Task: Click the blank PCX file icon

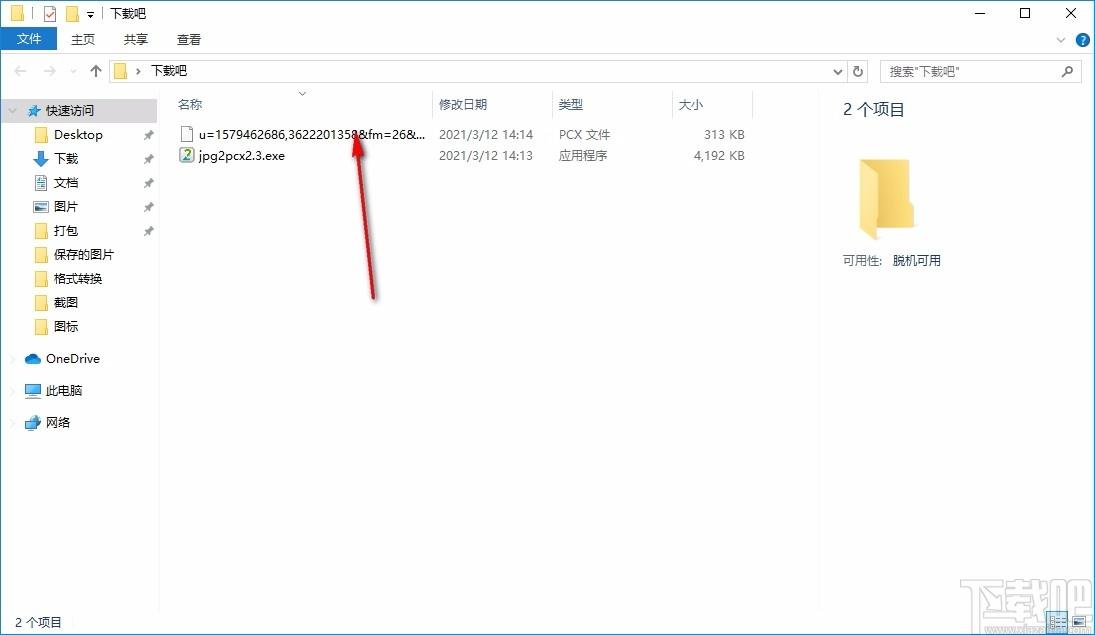Action: pos(186,134)
